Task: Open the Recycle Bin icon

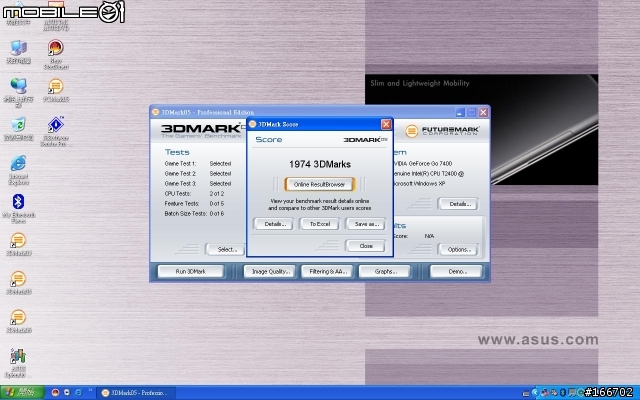Action: coord(18,129)
